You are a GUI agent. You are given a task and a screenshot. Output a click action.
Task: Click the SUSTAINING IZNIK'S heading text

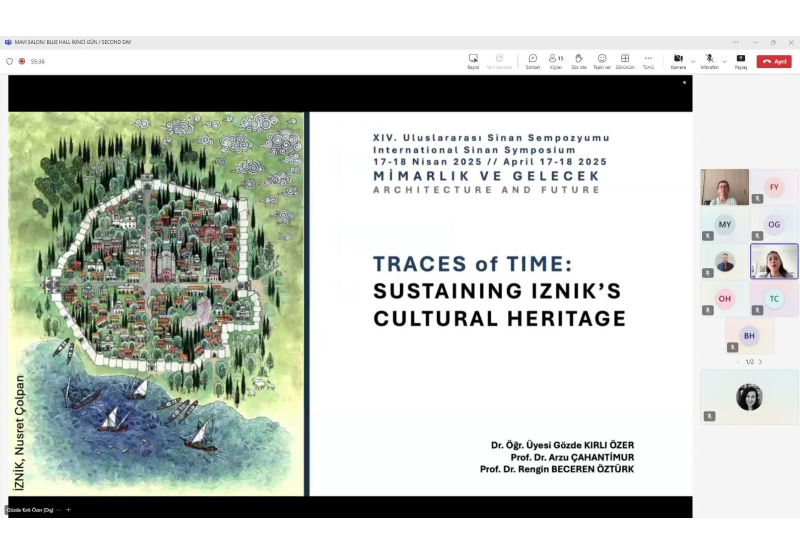click(x=497, y=291)
